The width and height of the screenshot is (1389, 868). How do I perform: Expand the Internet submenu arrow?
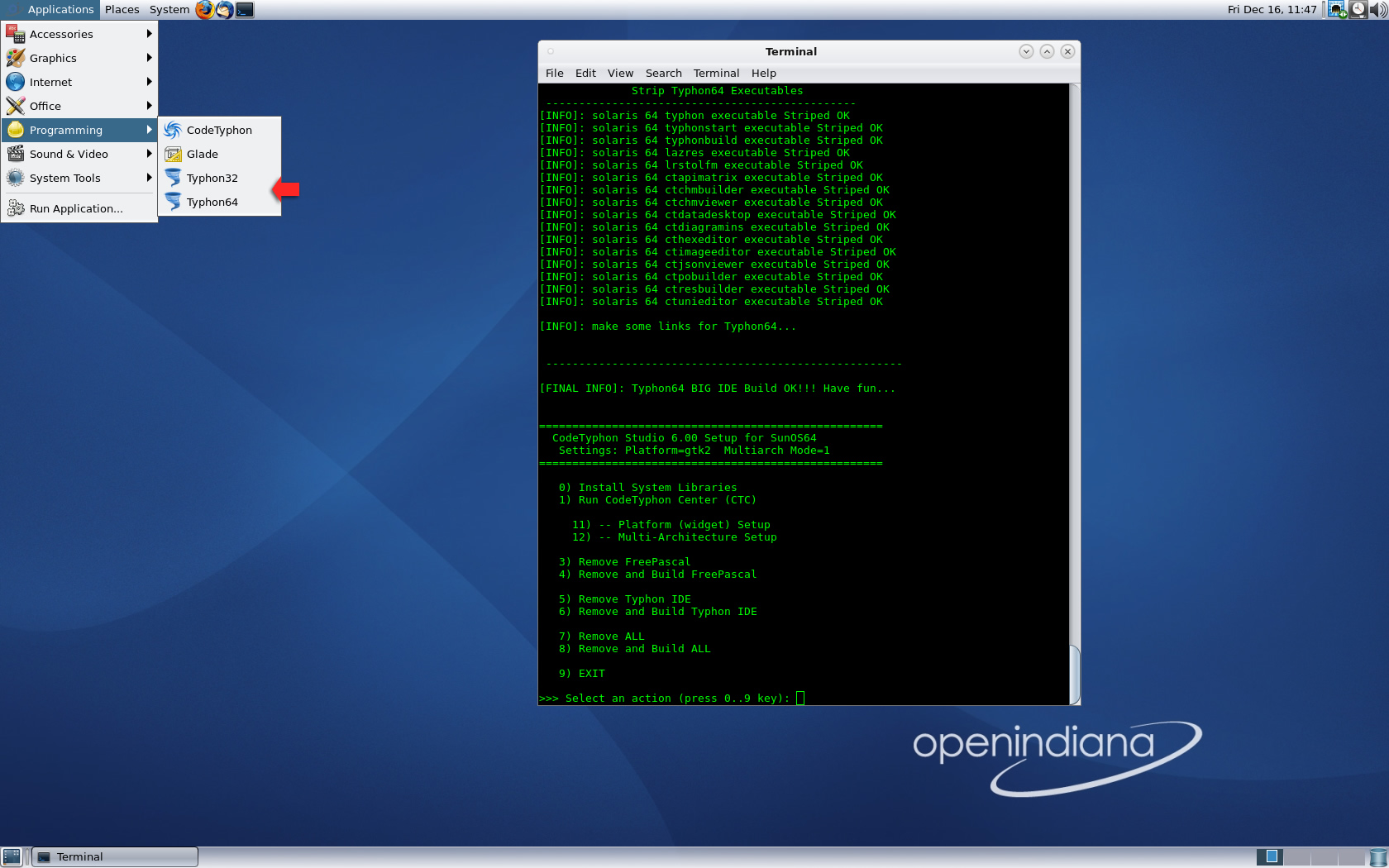click(x=150, y=82)
